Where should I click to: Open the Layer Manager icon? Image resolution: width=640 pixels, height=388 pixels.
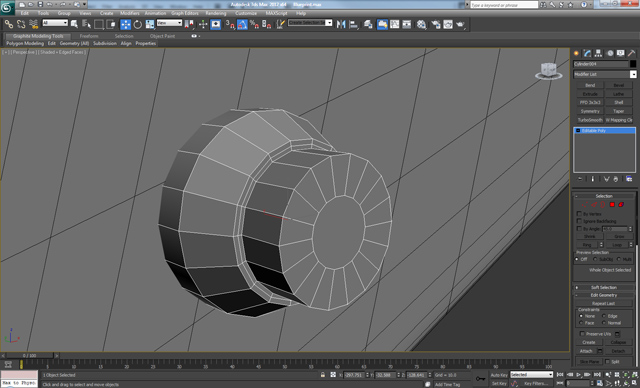(x=368, y=24)
